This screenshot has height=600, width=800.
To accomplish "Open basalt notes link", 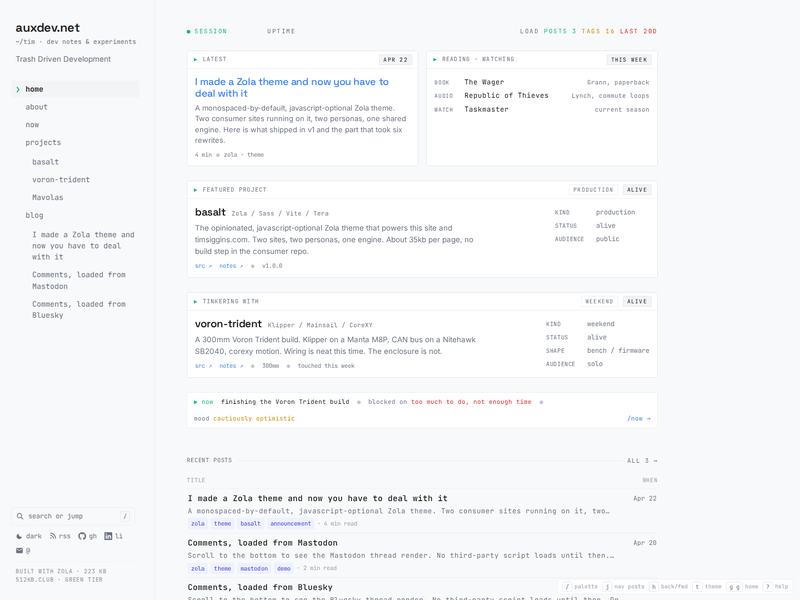I will pyautogui.click(x=231, y=266).
